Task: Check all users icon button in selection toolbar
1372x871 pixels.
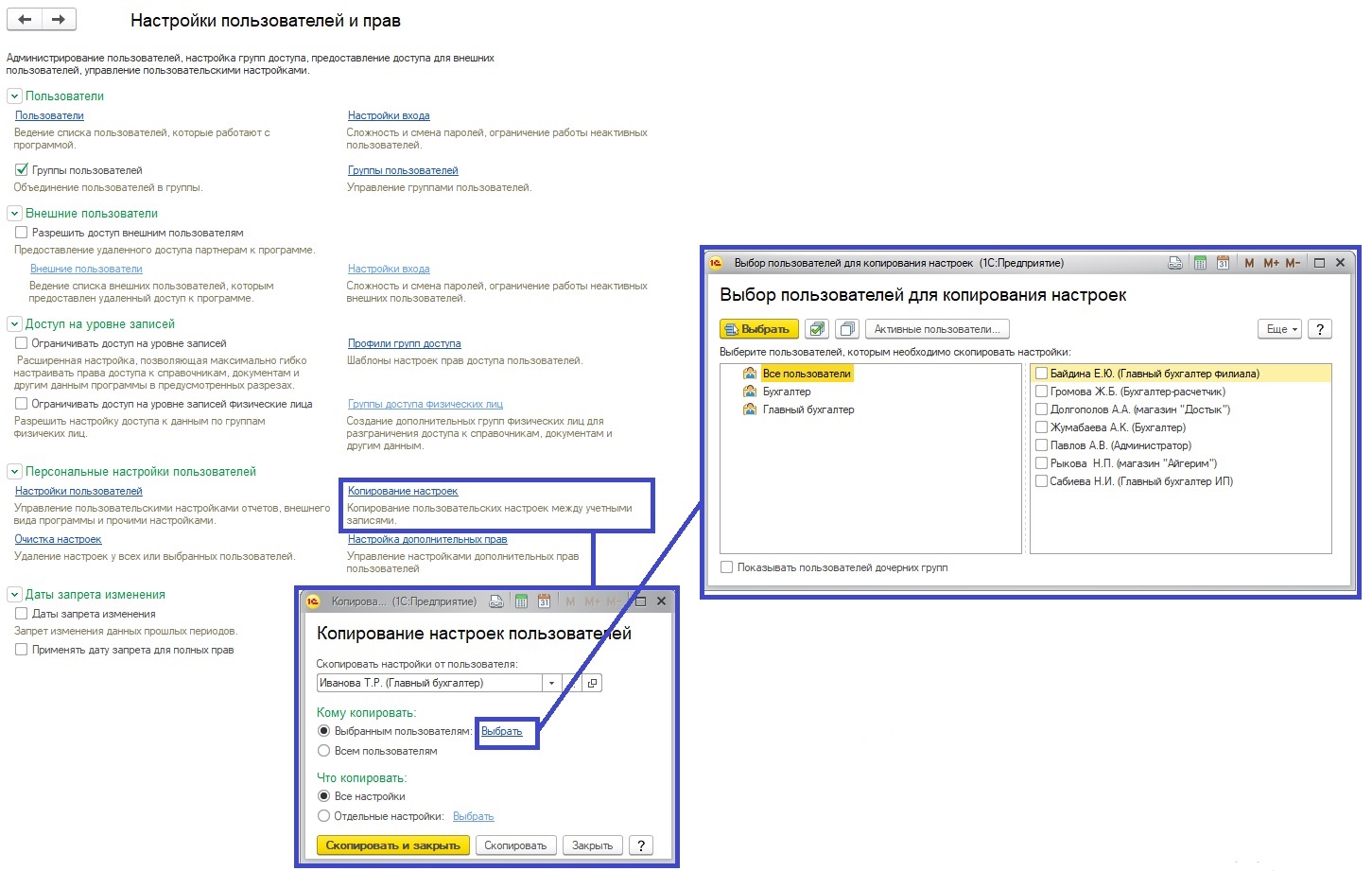Action: click(817, 329)
